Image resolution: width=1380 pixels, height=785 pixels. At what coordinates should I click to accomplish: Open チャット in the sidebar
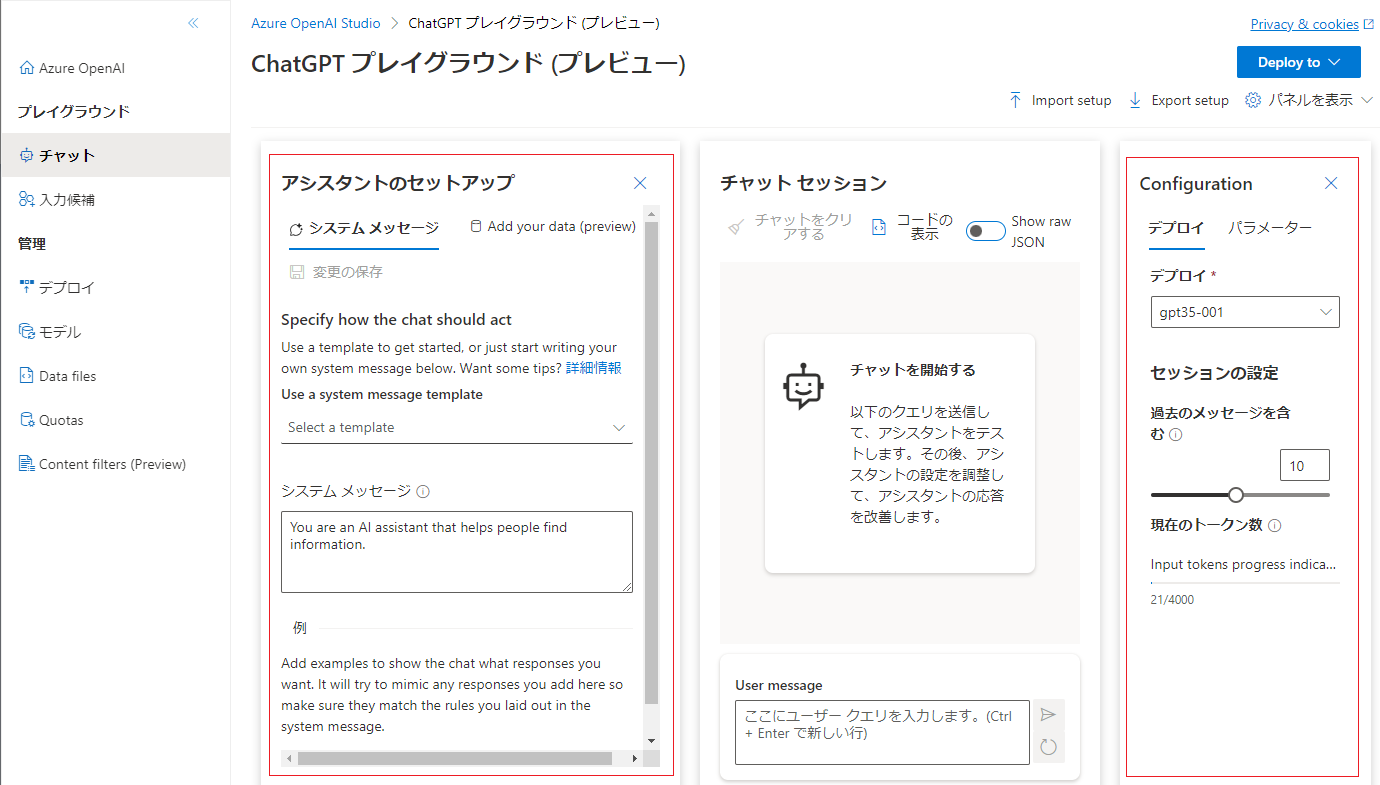click(115, 155)
